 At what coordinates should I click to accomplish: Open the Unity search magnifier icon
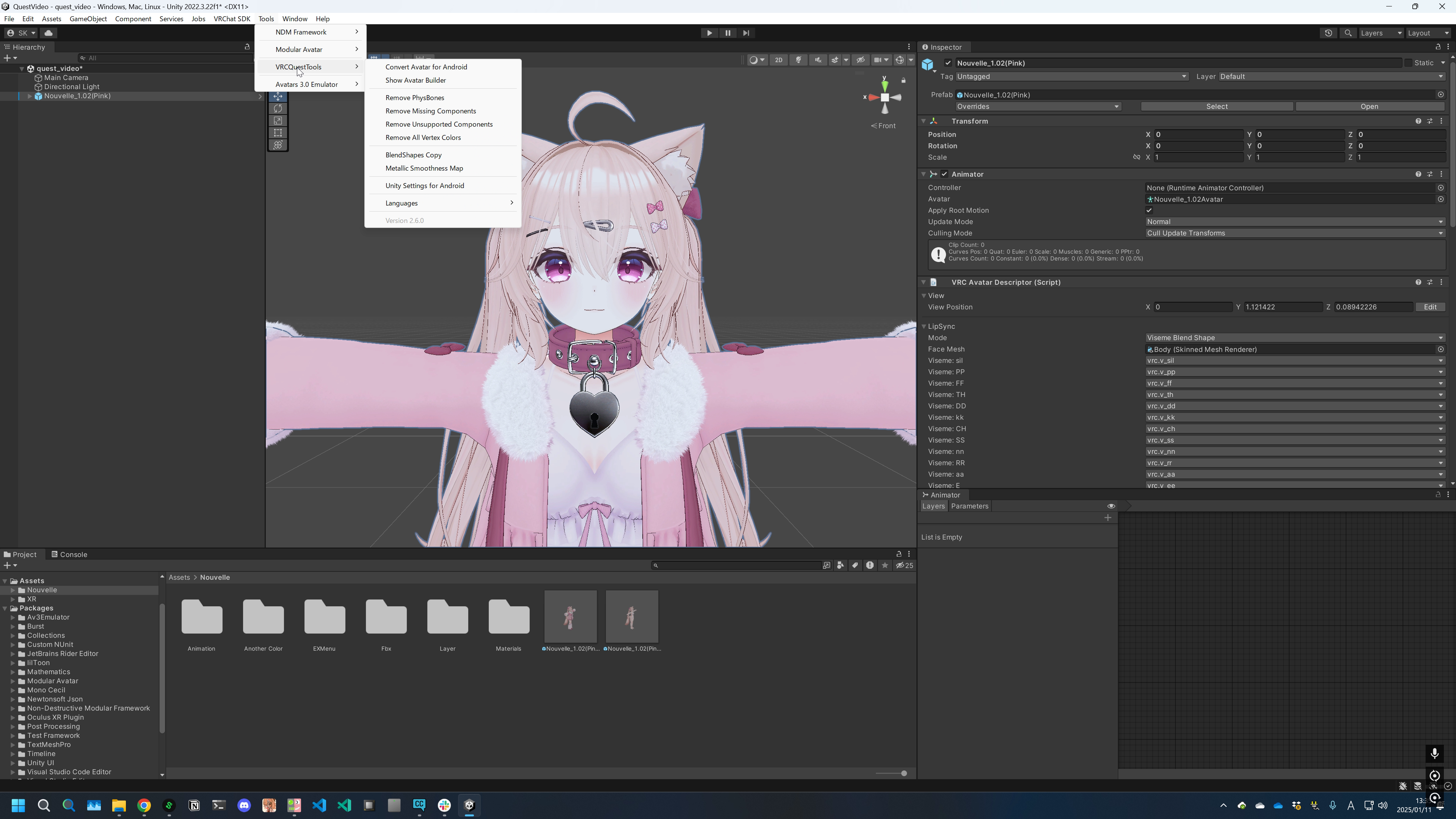click(x=1348, y=33)
